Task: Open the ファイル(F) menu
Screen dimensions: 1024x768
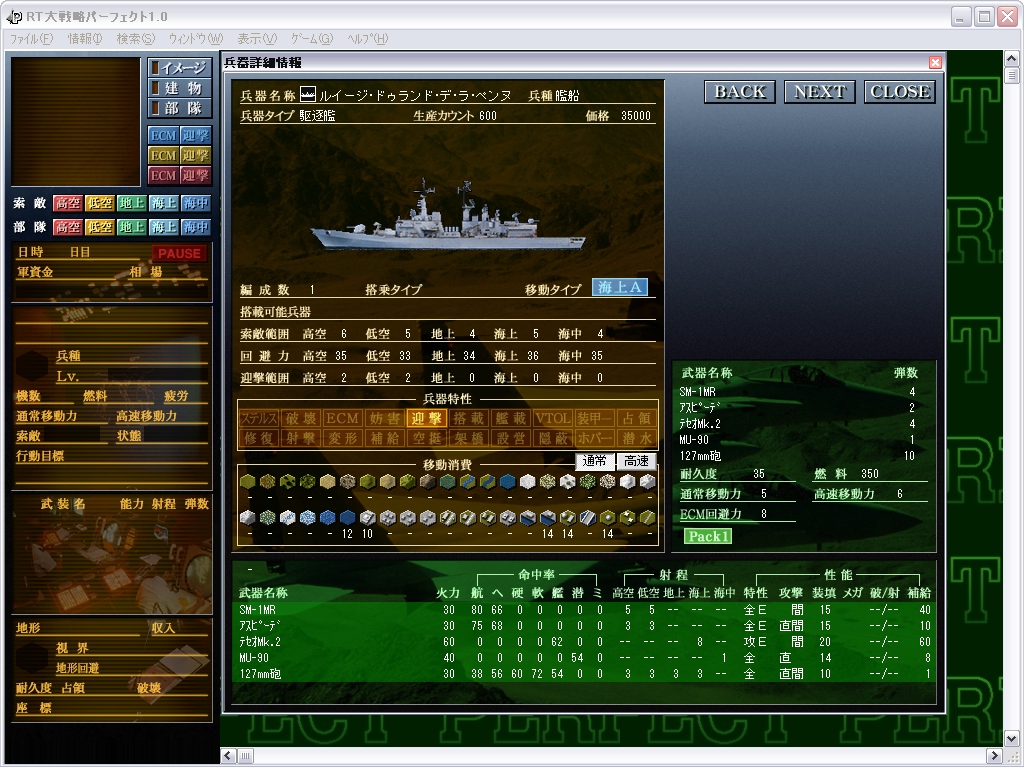Action: [30, 39]
